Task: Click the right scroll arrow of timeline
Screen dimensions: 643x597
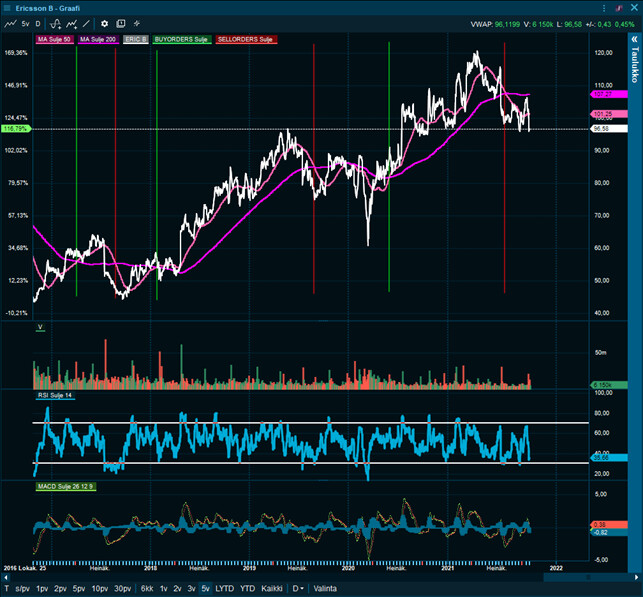Action: (x=637, y=577)
